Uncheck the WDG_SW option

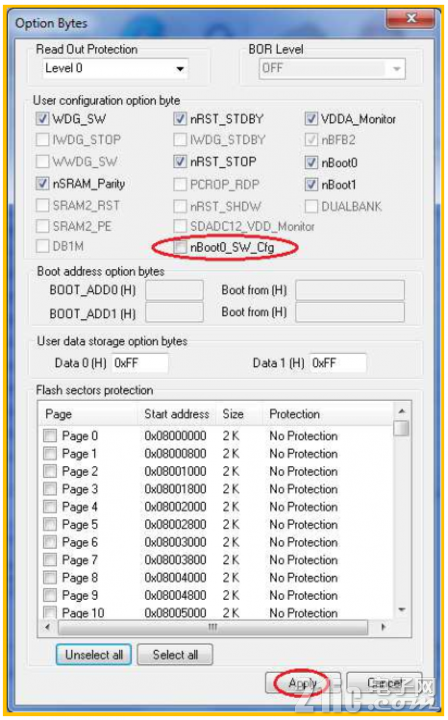[42, 119]
